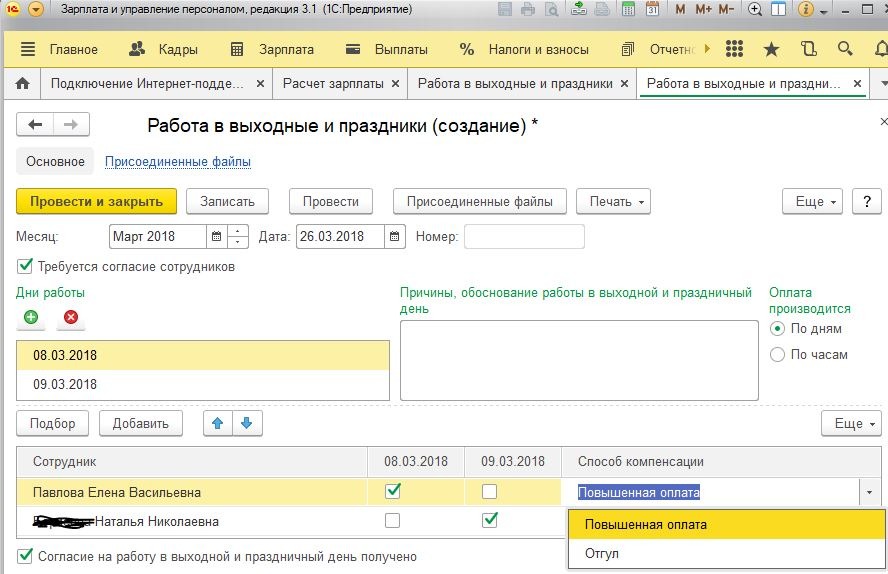Click the question mark help button
The image size is (888, 574).
[866, 202]
